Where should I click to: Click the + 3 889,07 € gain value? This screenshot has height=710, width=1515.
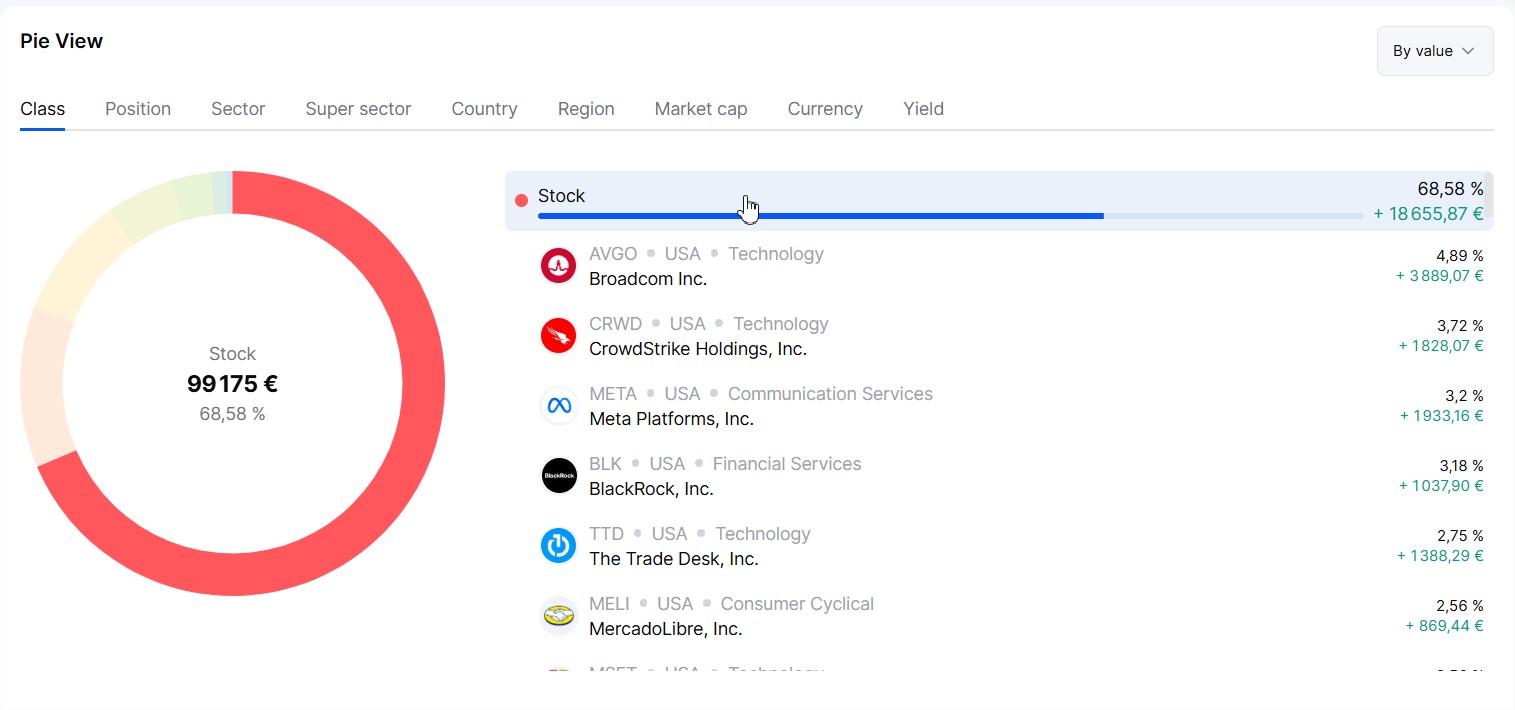tap(1440, 276)
